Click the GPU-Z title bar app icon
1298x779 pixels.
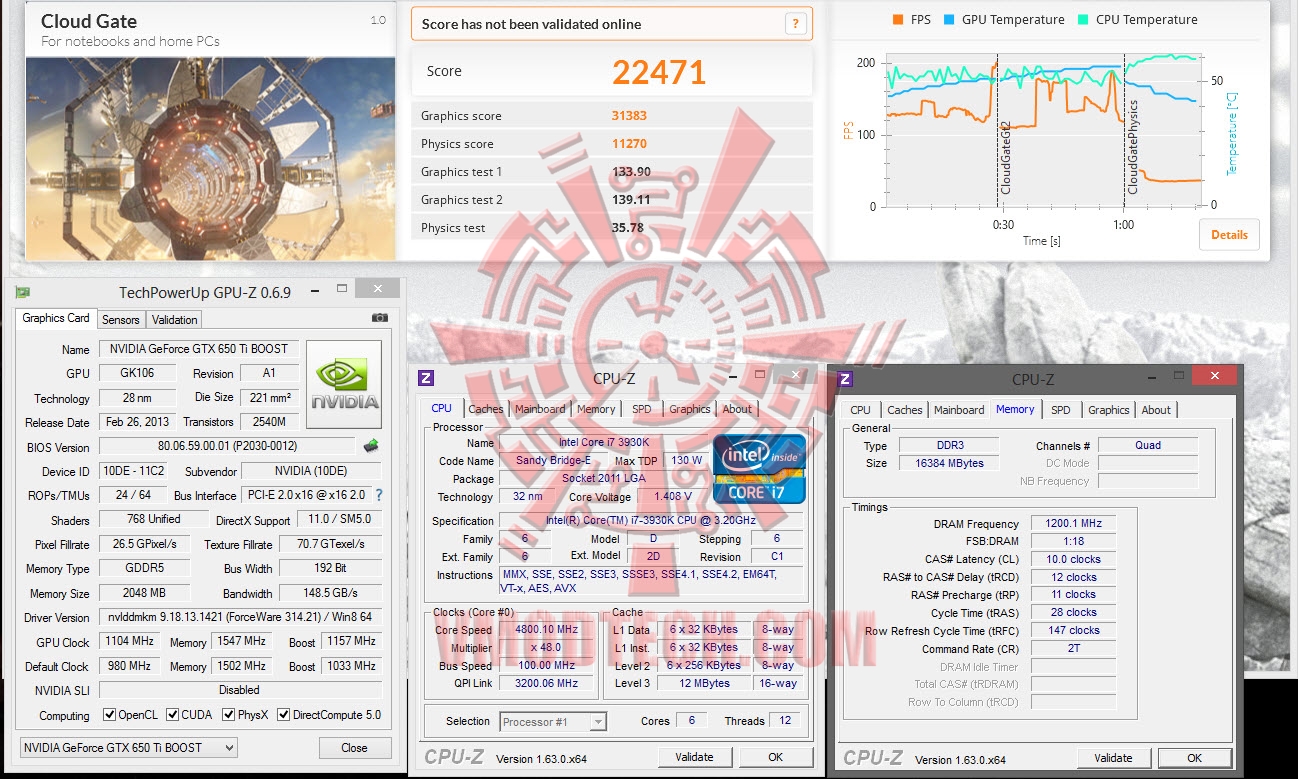(23, 292)
